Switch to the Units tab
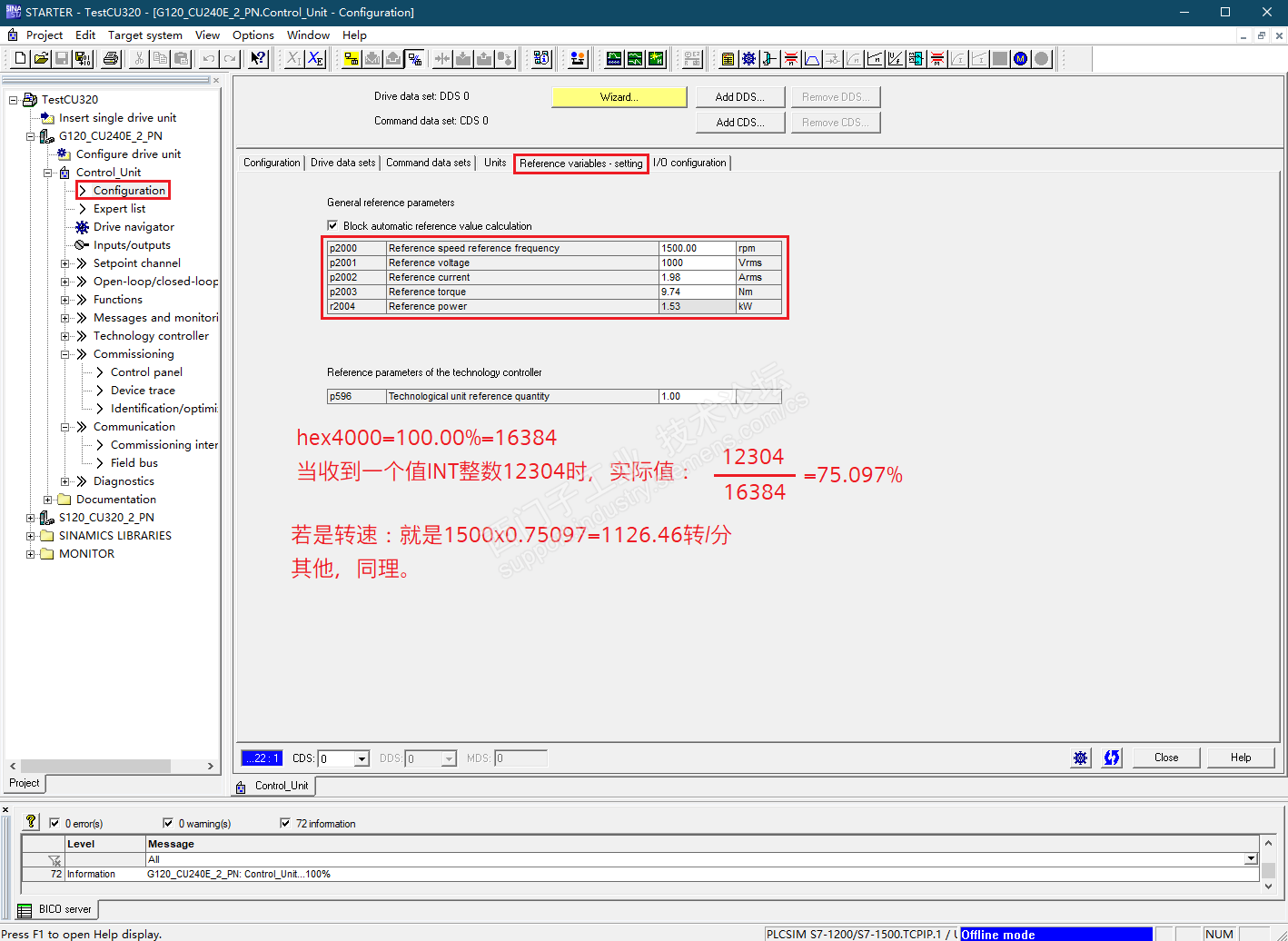Screen dimensions: 1288x941 (x=495, y=163)
